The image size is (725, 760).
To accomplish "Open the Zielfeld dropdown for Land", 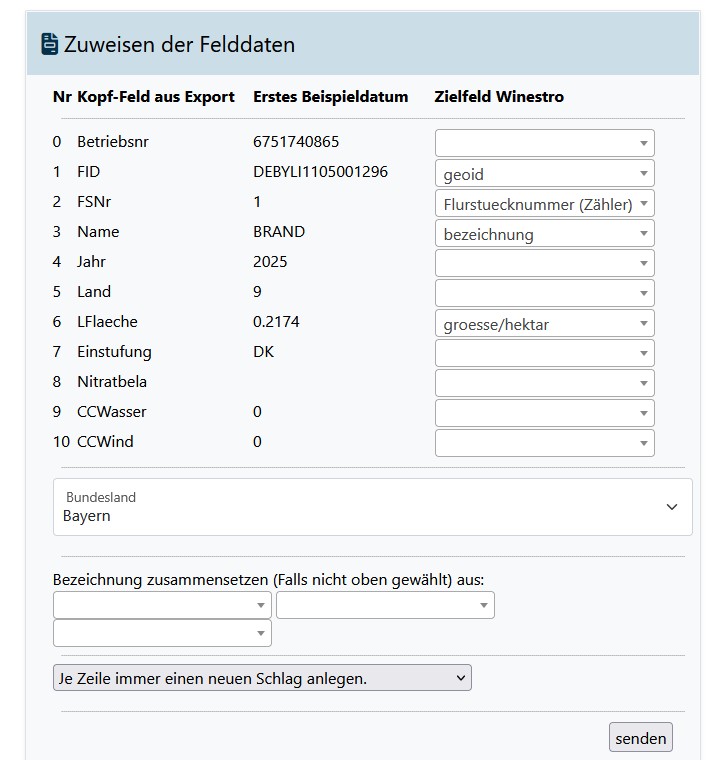I will pos(544,293).
